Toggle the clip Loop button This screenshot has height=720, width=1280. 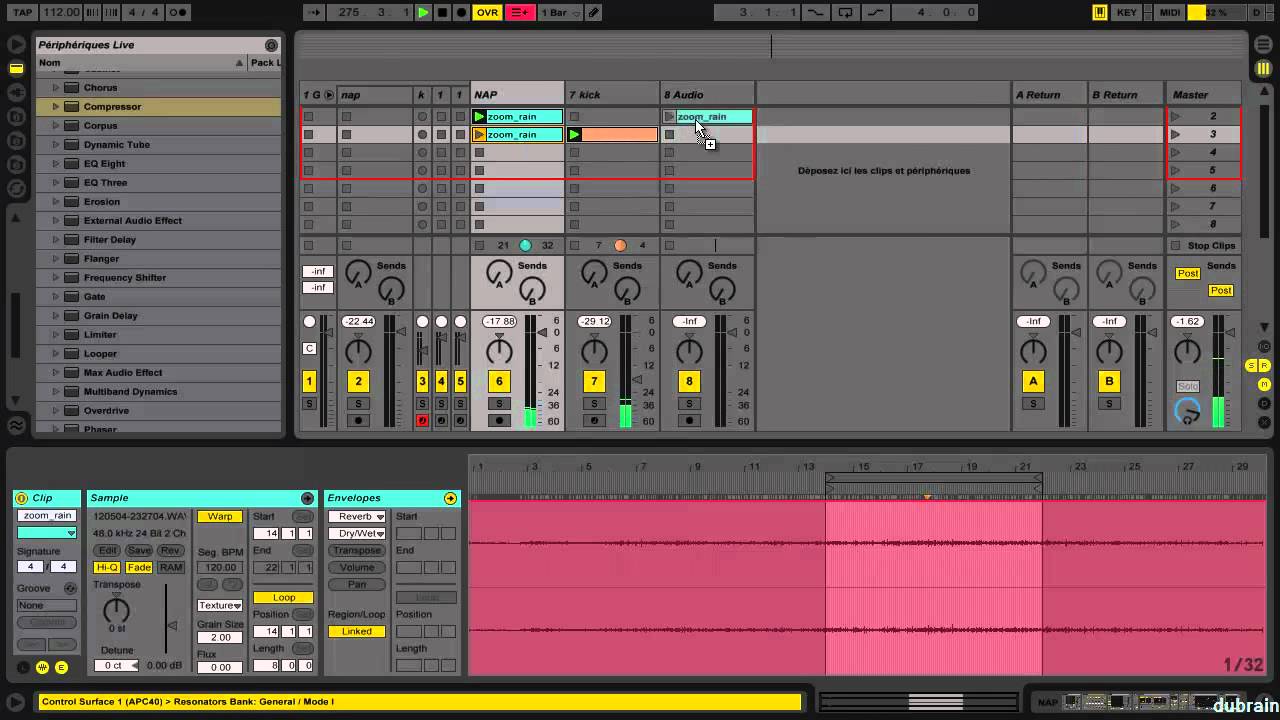click(x=284, y=597)
